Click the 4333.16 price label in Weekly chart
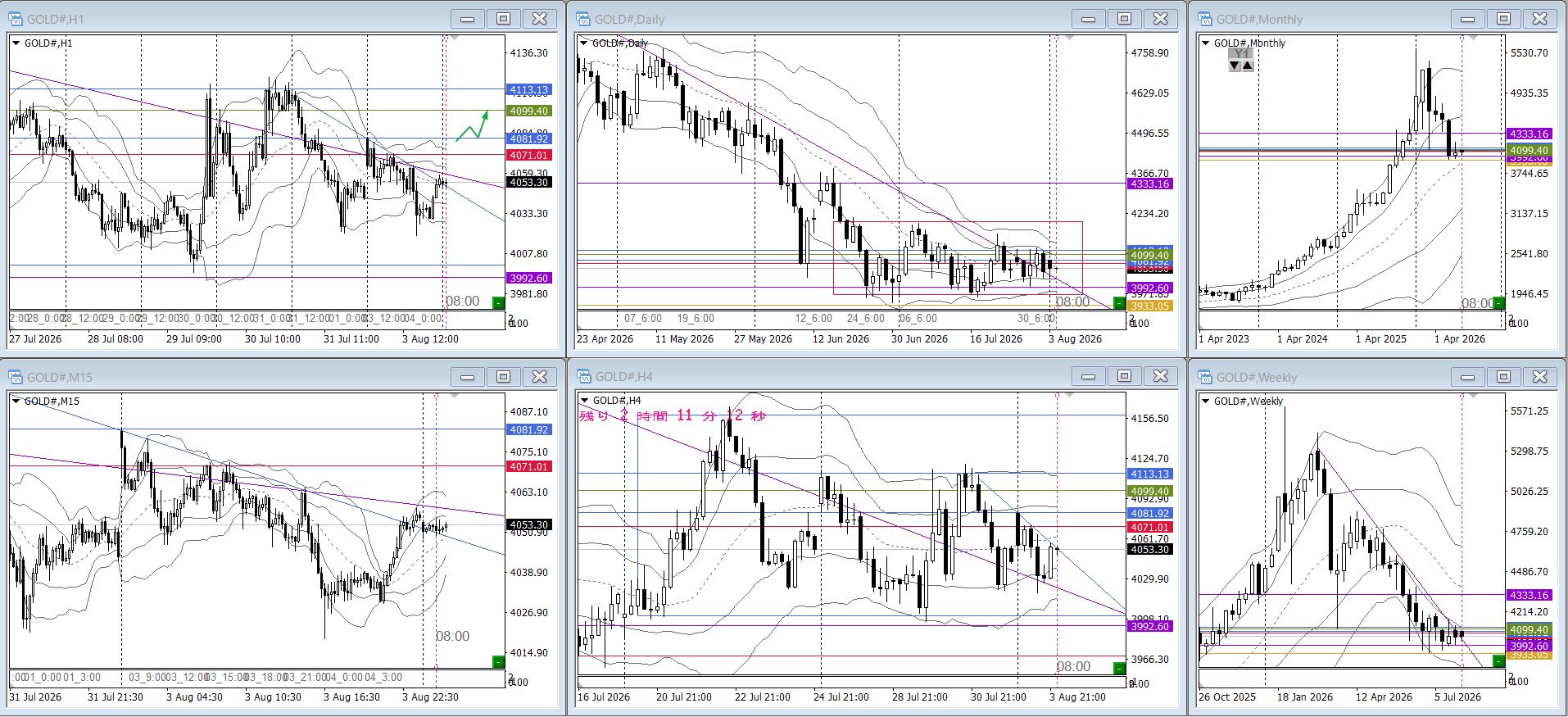Screen dimensions: 1568x717 (1529, 596)
